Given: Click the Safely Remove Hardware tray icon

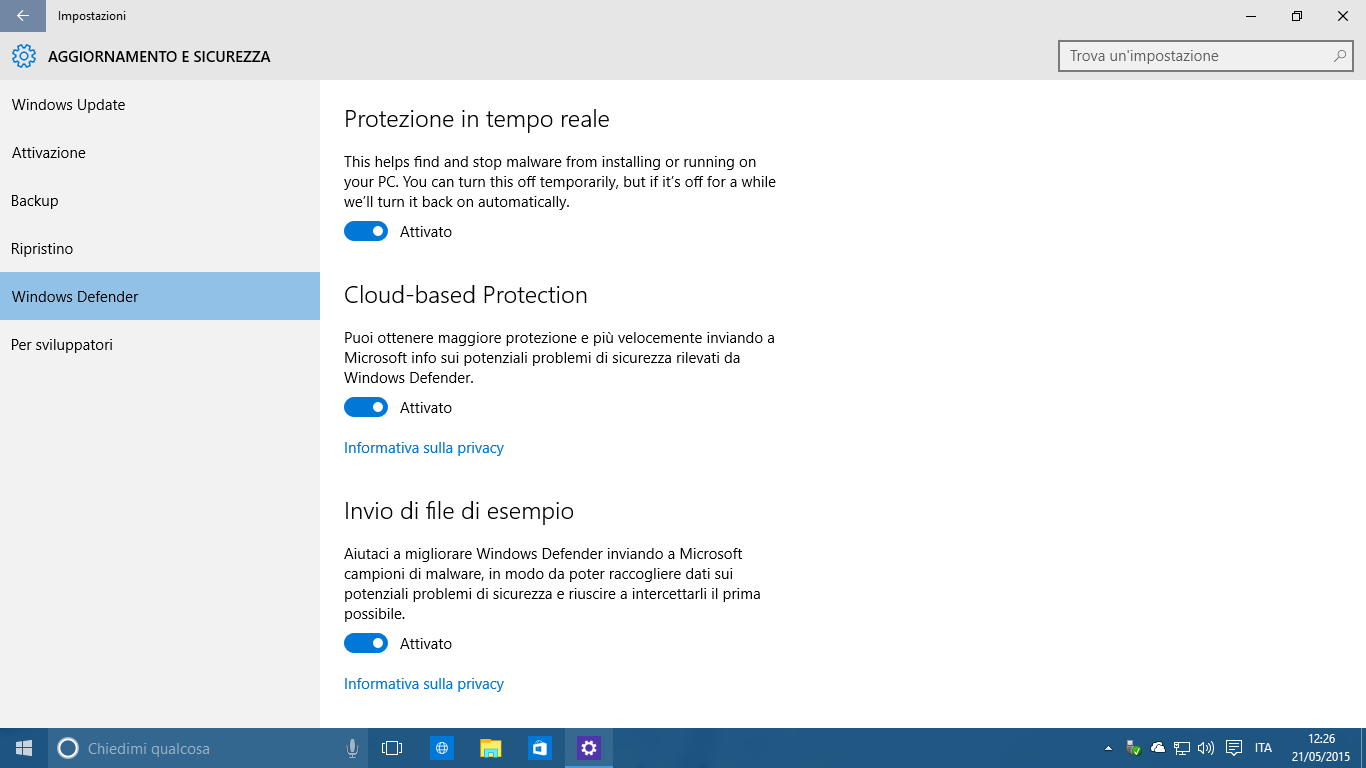Looking at the screenshot, I should pyautogui.click(x=1133, y=748).
